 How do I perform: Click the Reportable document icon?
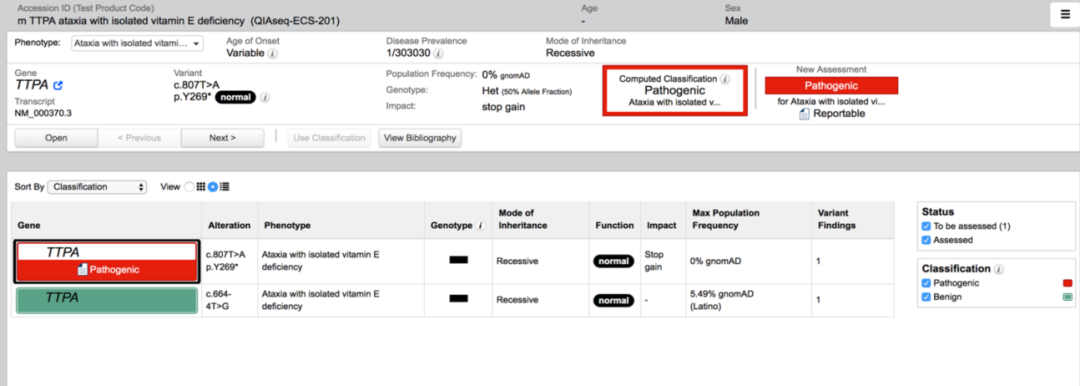pyautogui.click(x=804, y=114)
